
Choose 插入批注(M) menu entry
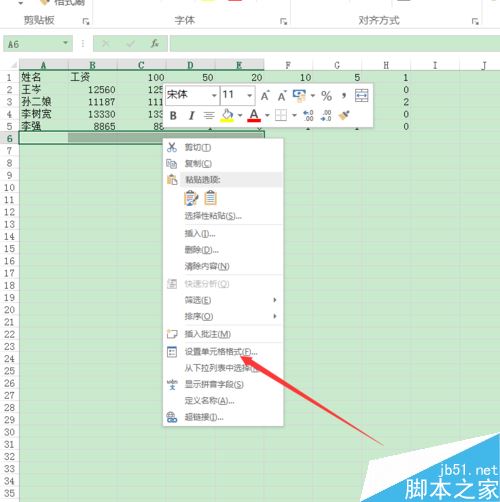coord(223,334)
